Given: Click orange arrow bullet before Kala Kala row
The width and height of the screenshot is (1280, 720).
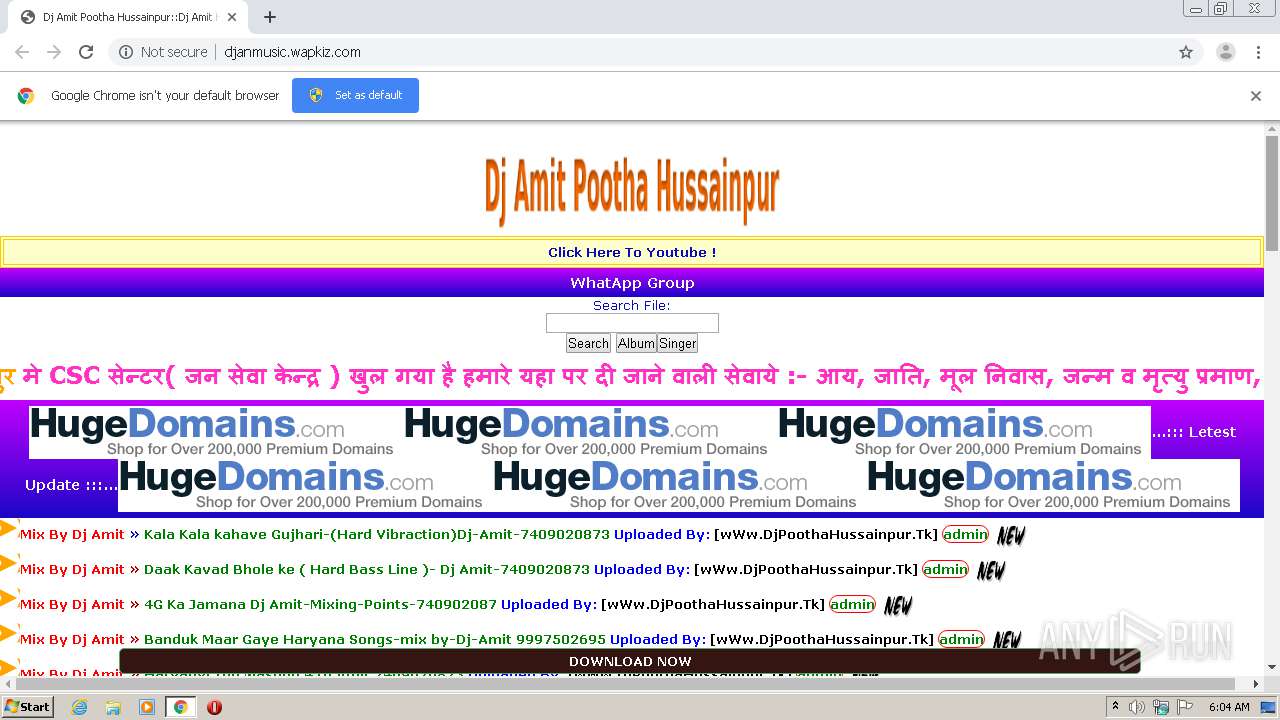Looking at the screenshot, I should click(x=9, y=530).
